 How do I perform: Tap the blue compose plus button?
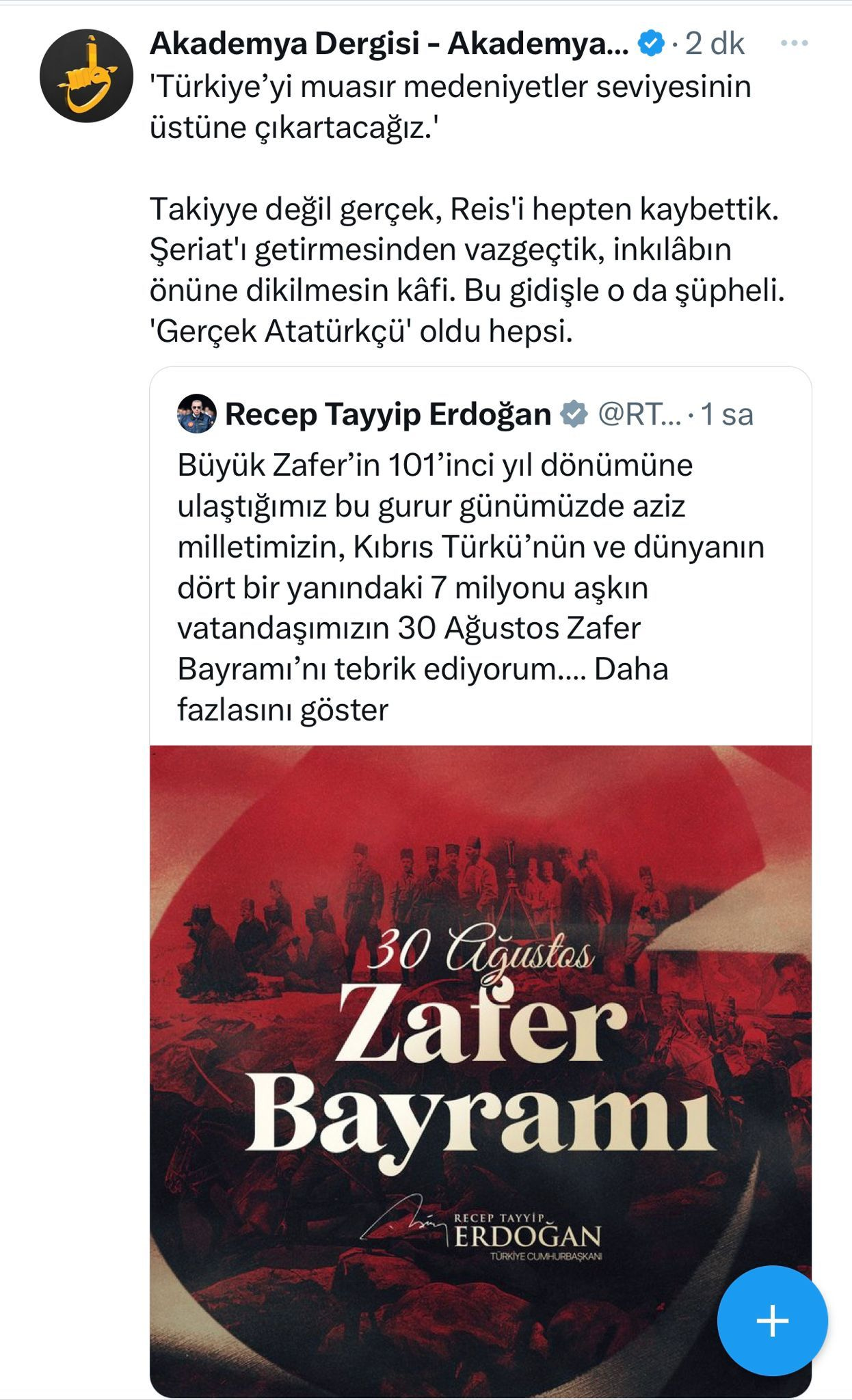pyautogui.click(x=773, y=1320)
